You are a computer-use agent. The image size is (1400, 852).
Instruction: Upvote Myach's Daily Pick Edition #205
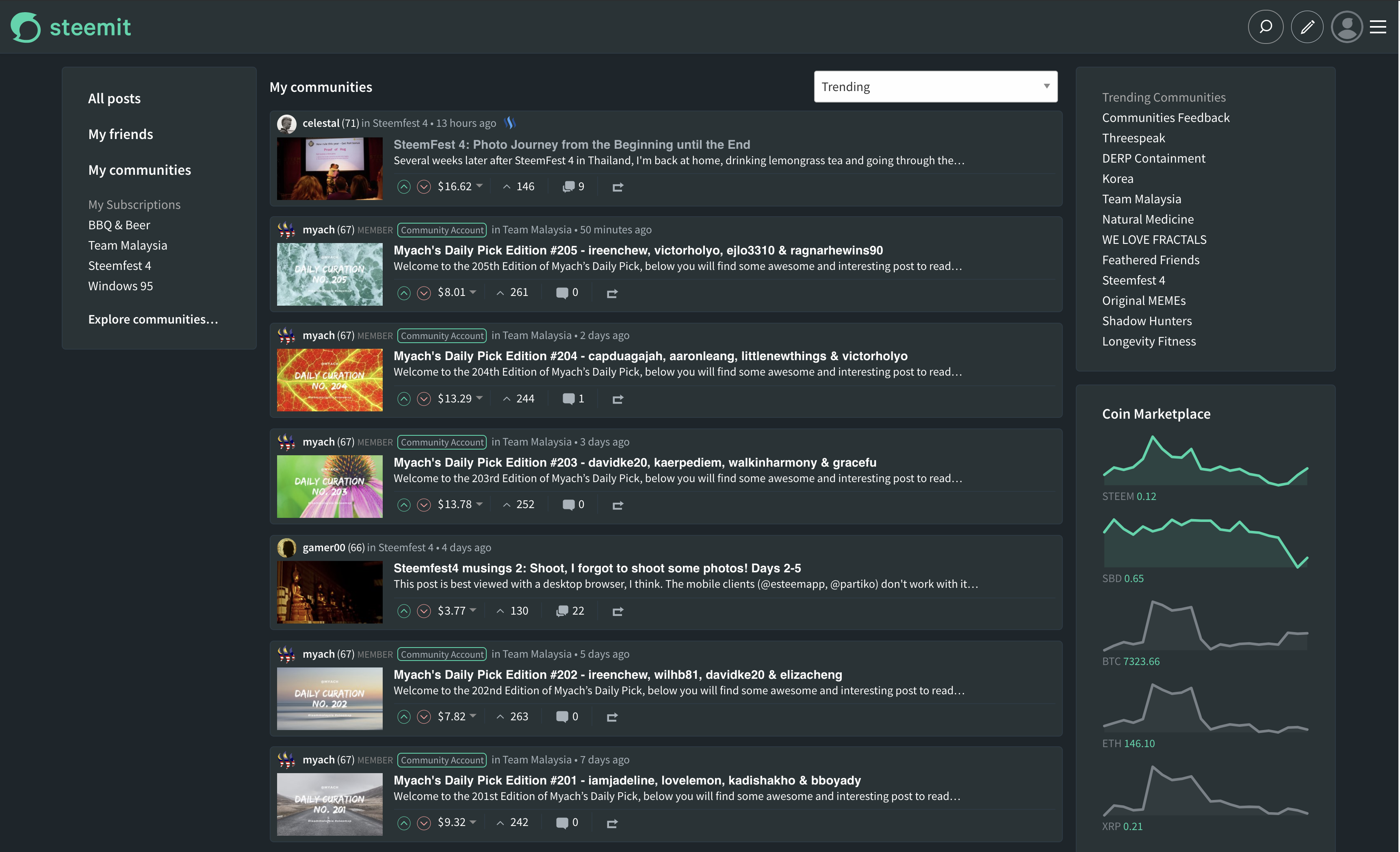tap(403, 293)
